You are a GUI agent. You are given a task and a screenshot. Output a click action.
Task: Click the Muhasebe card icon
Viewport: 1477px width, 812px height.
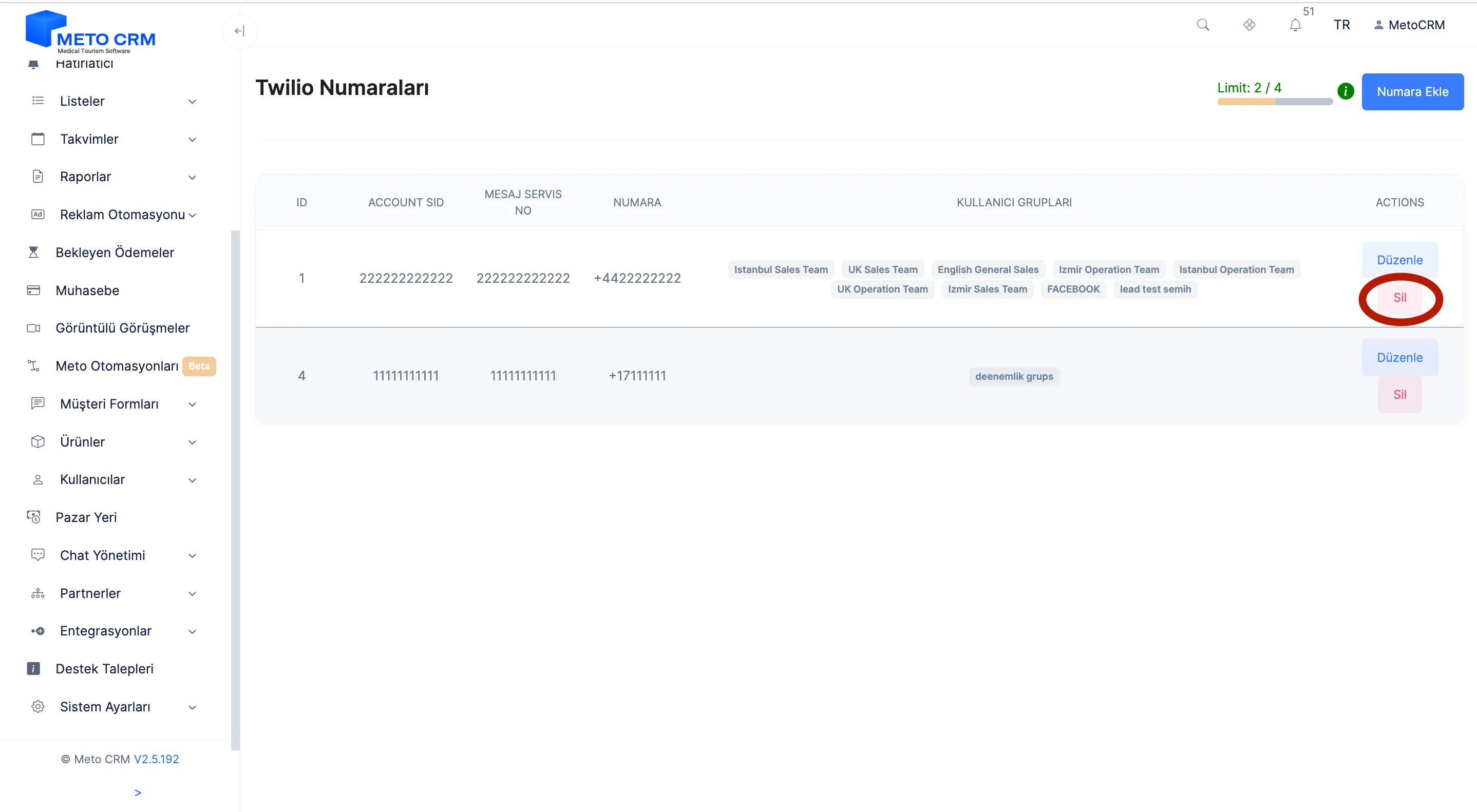33,291
